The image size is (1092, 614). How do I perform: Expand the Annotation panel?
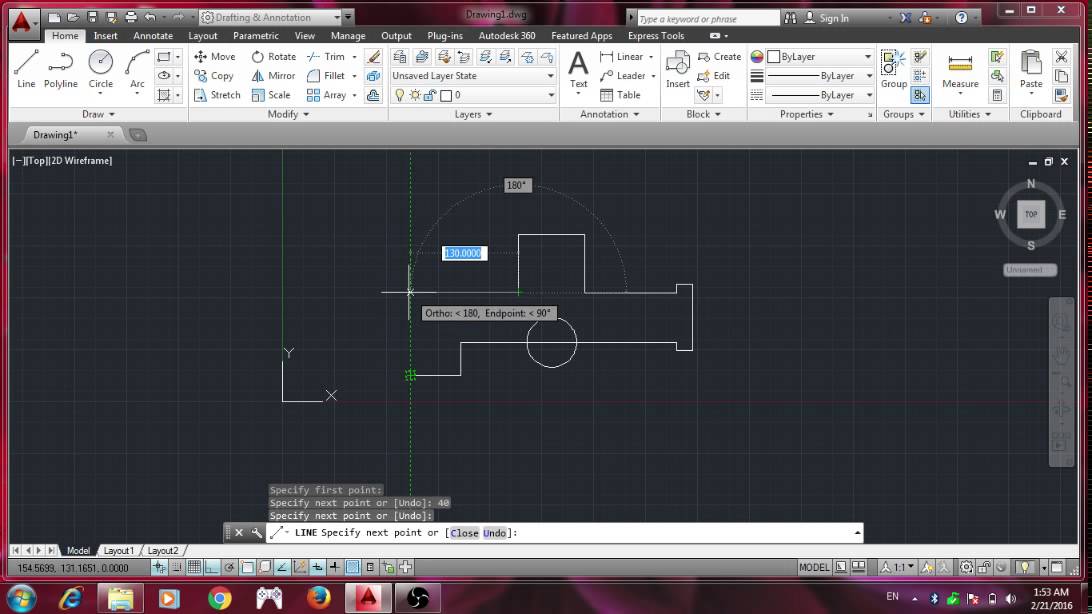tap(609, 114)
